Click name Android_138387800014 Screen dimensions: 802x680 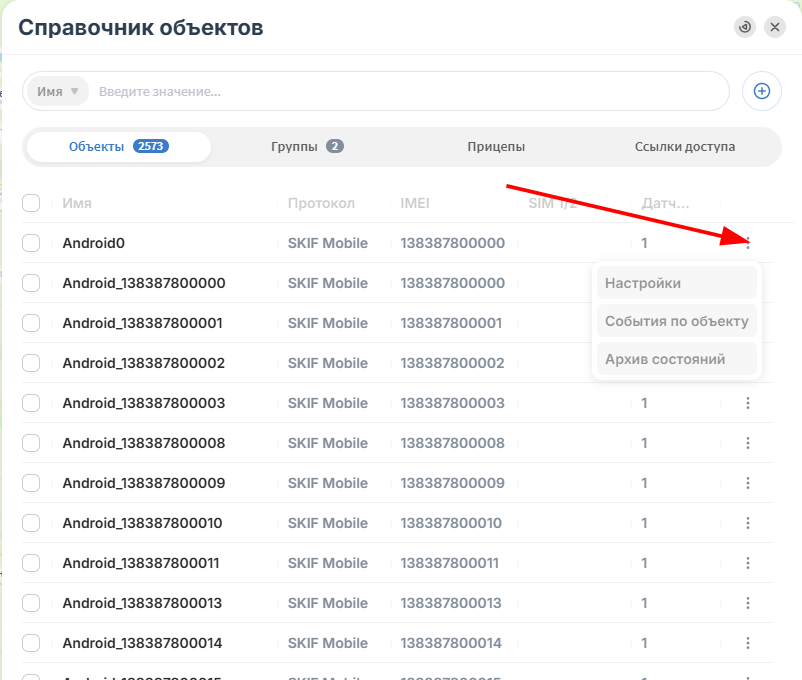pos(142,643)
